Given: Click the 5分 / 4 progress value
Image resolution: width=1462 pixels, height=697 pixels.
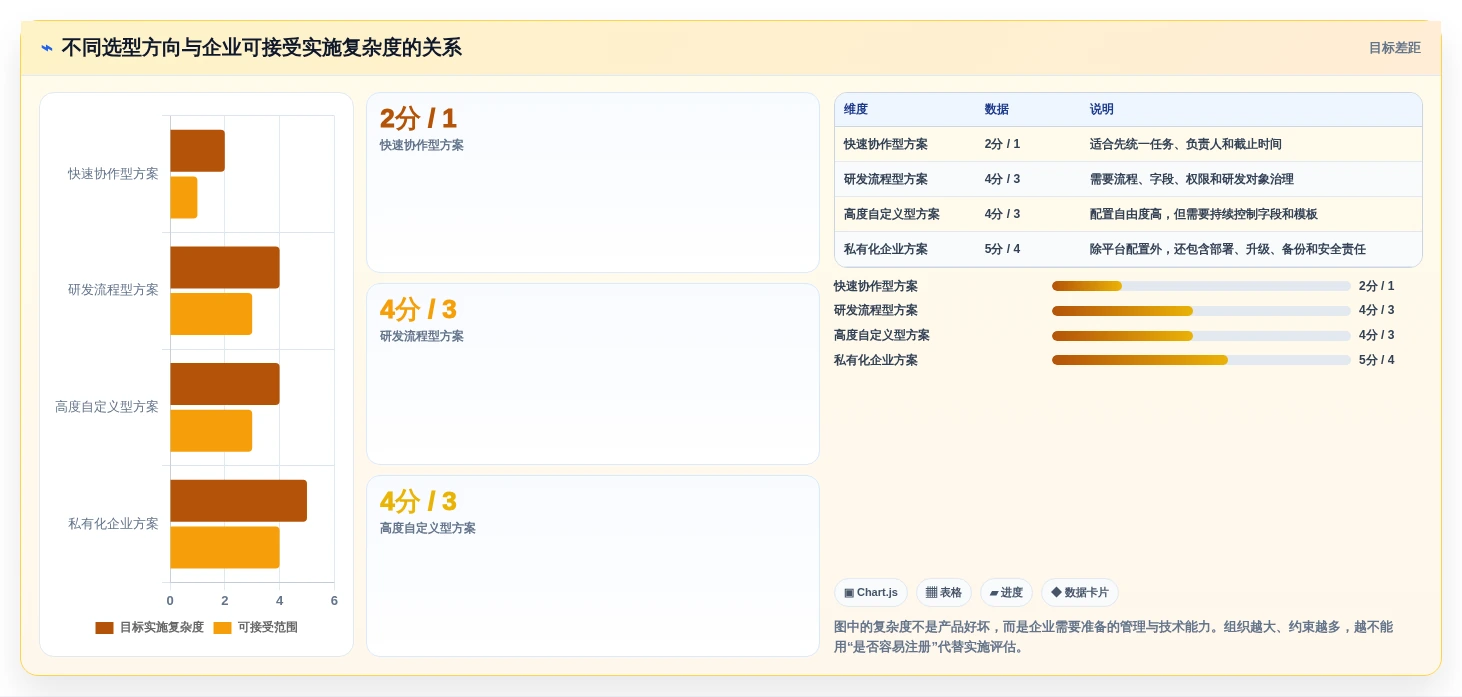Looking at the screenshot, I should point(1376,360).
